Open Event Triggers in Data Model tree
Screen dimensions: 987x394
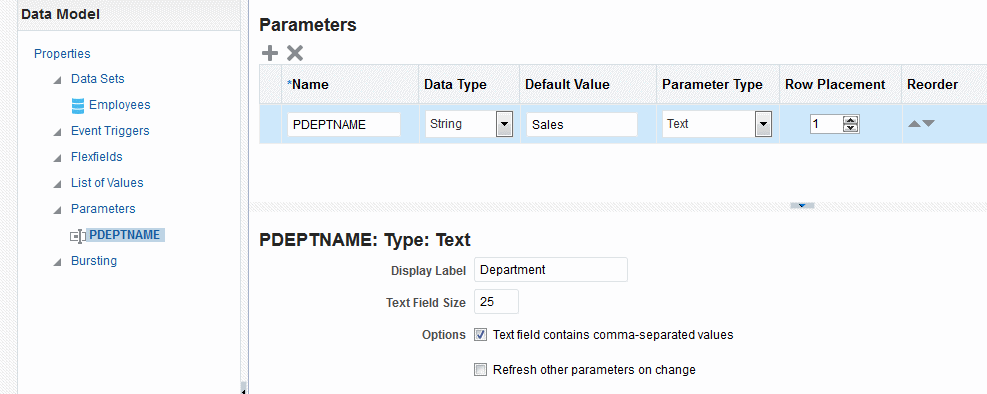[110, 131]
